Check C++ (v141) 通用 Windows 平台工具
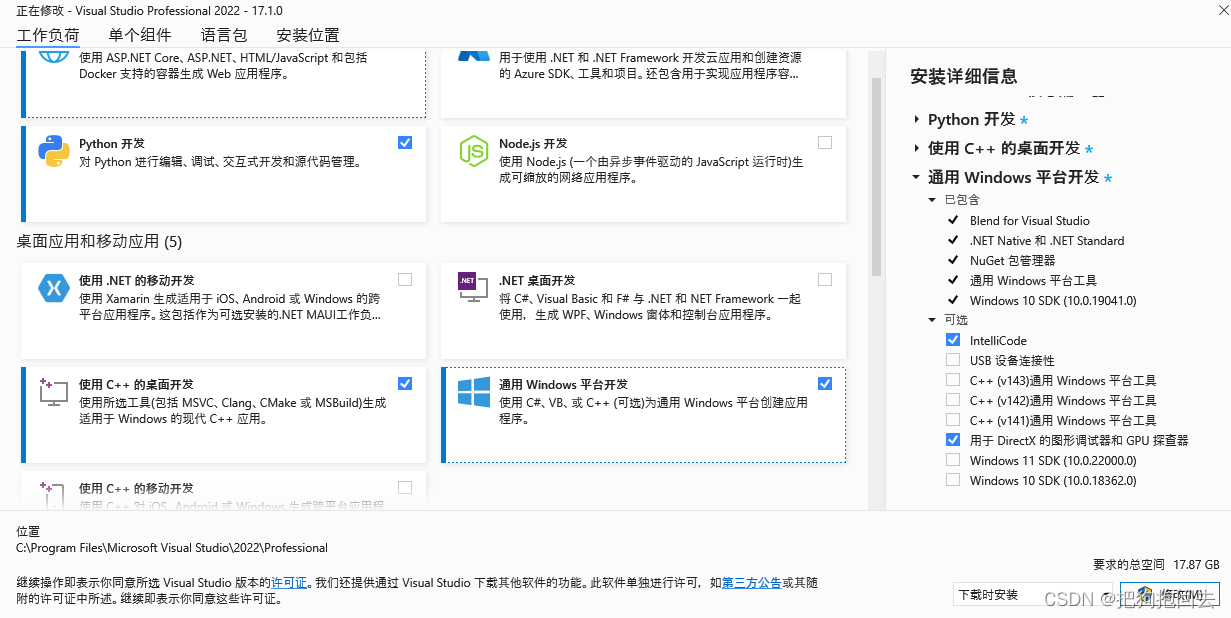The width and height of the screenshot is (1231, 618). point(953,420)
